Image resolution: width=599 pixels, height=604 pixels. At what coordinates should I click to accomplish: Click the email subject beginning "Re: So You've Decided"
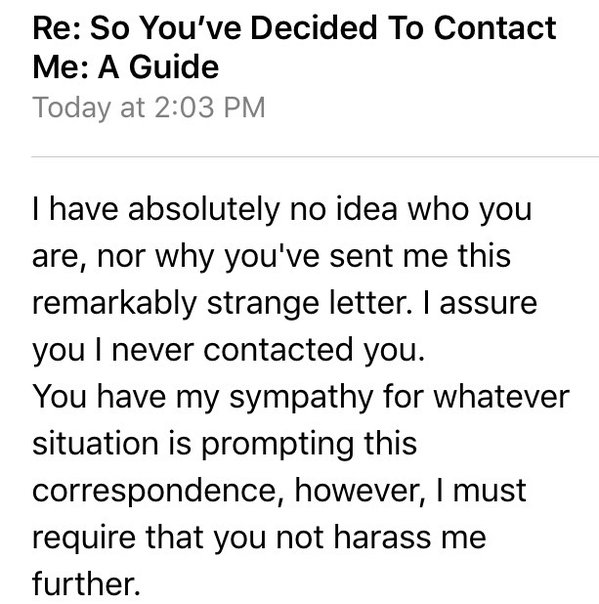(294, 47)
